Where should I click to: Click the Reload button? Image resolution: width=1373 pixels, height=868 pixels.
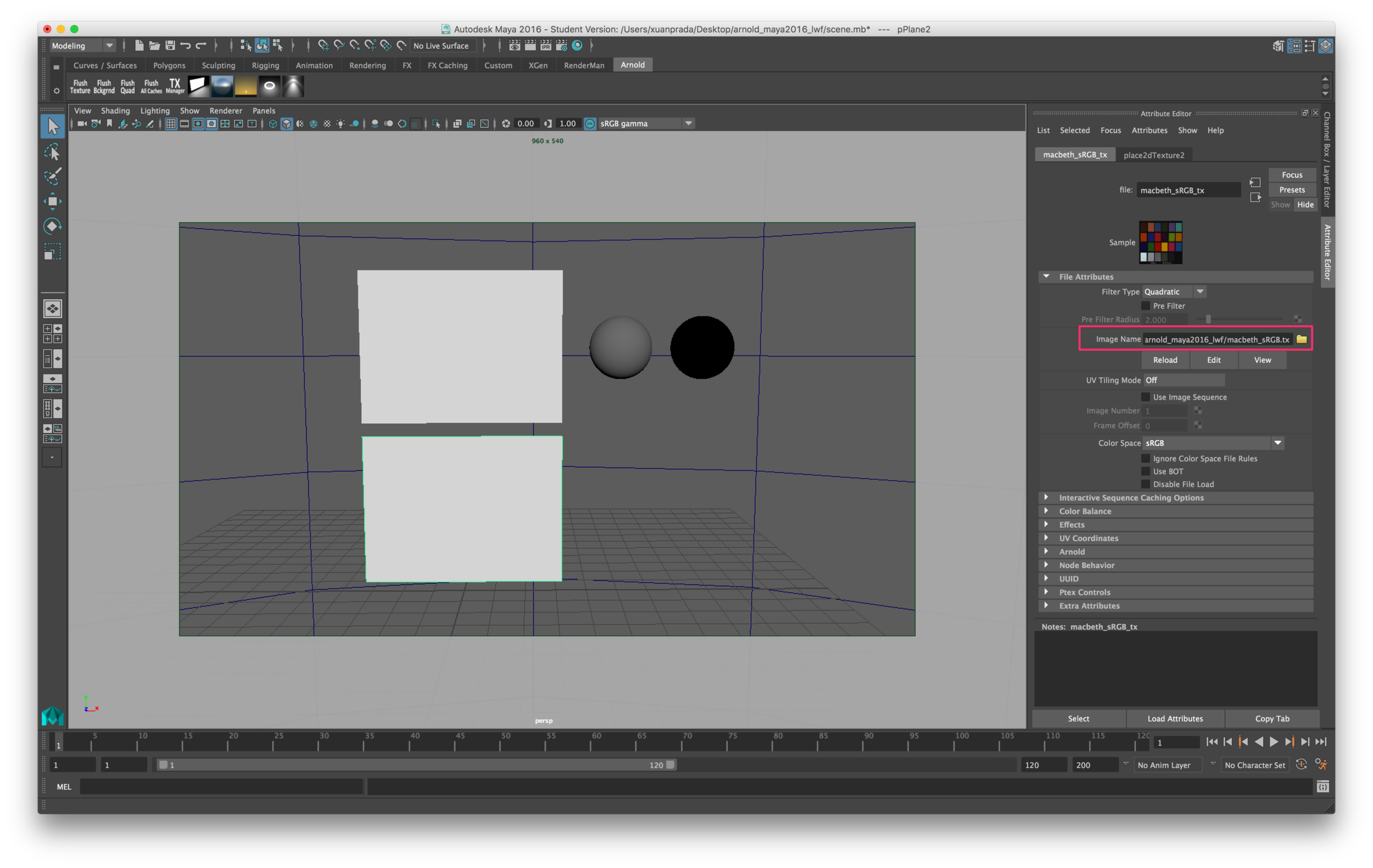pyautogui.click(x=1165, y=360)
